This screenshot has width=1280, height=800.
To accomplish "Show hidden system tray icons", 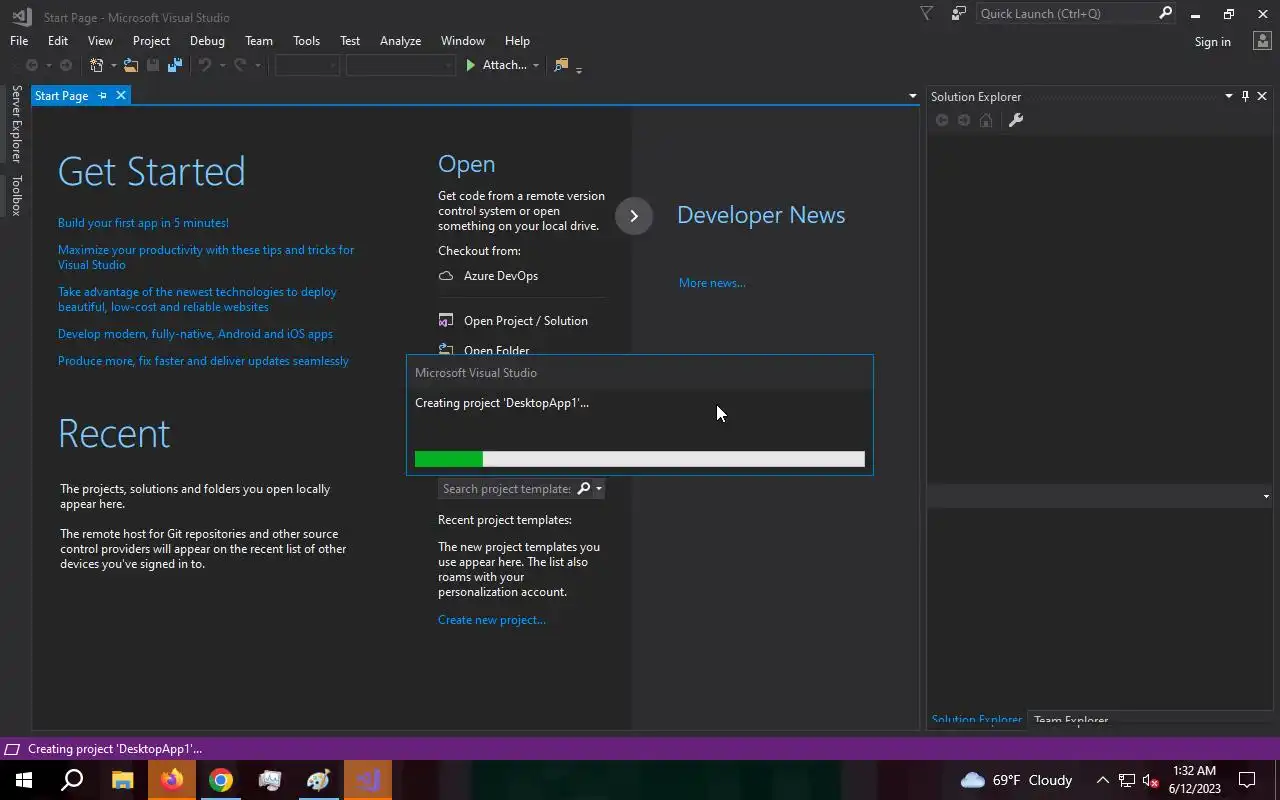I will 1103,780.
